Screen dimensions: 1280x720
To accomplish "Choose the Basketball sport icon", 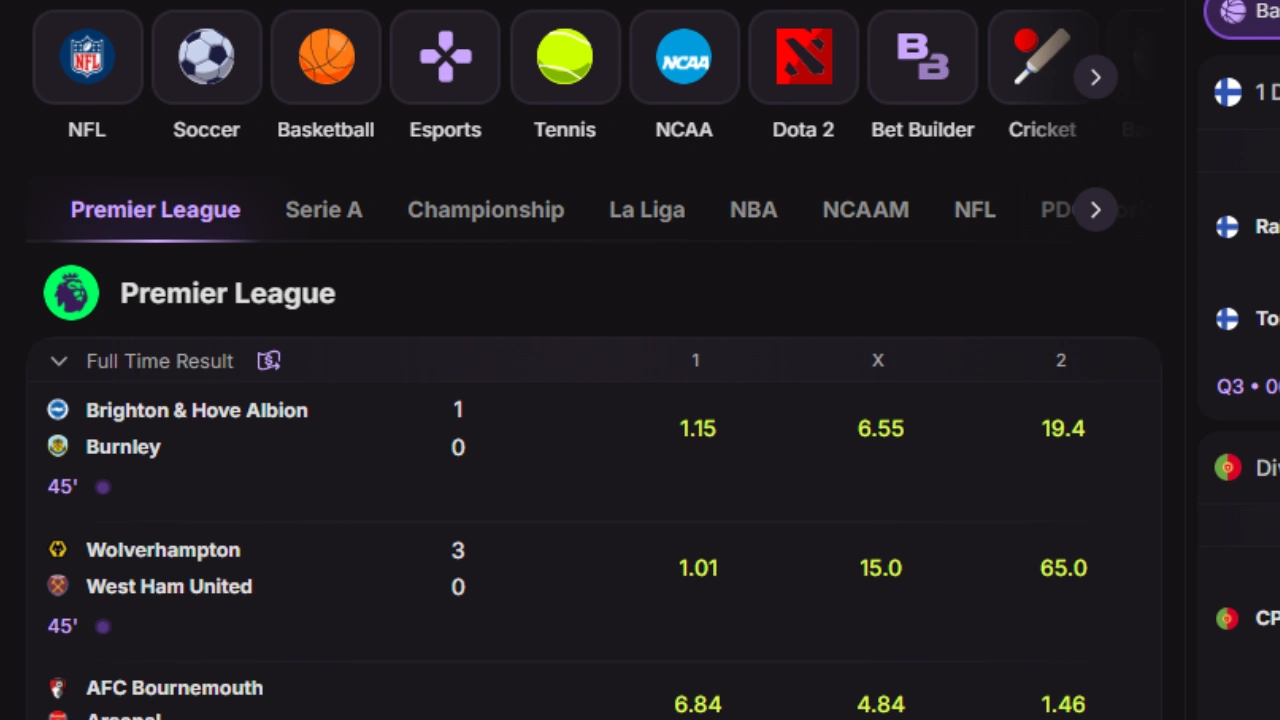I will pos(326,57).
